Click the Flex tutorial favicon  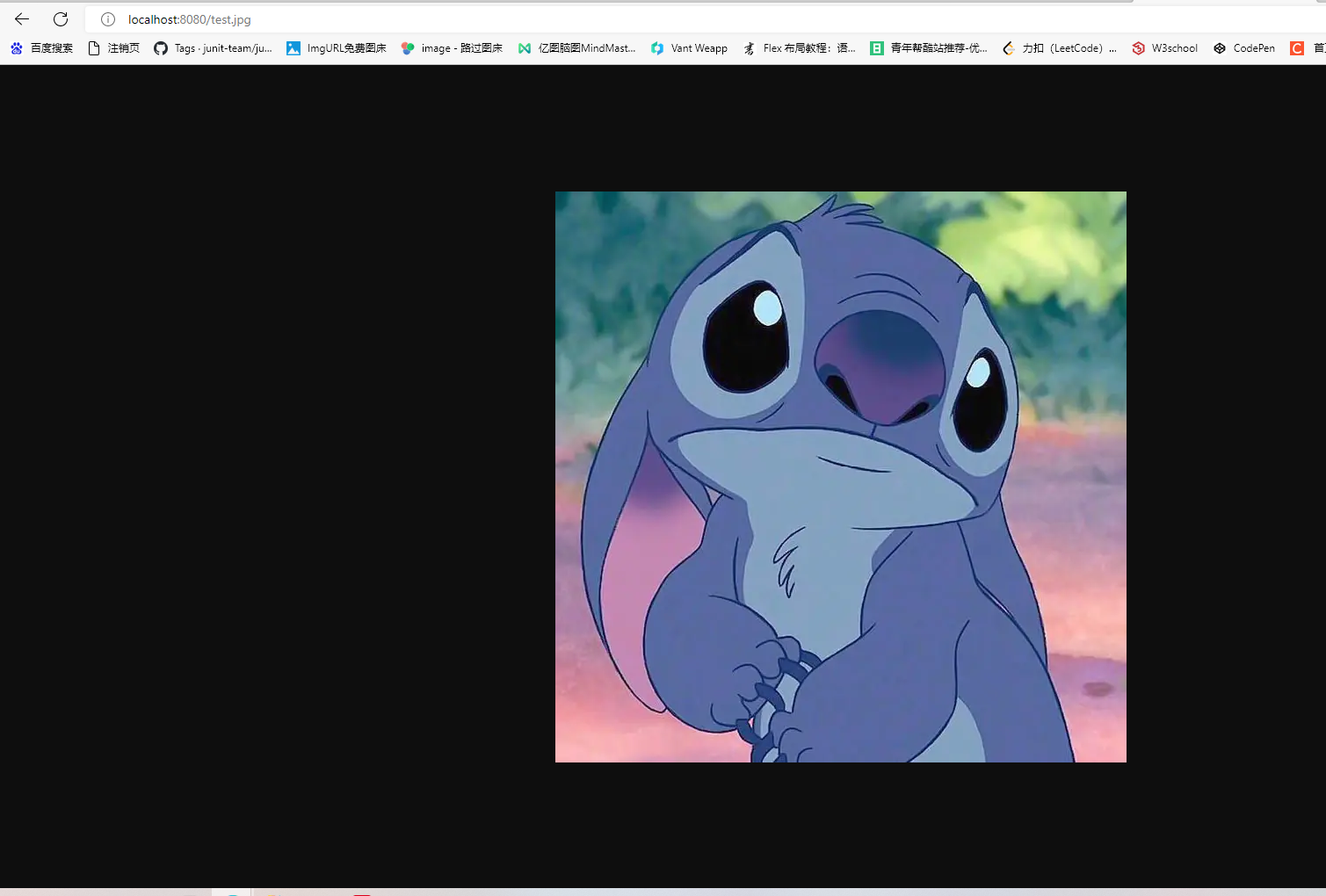pyautogui.click(x=750, y=48)
